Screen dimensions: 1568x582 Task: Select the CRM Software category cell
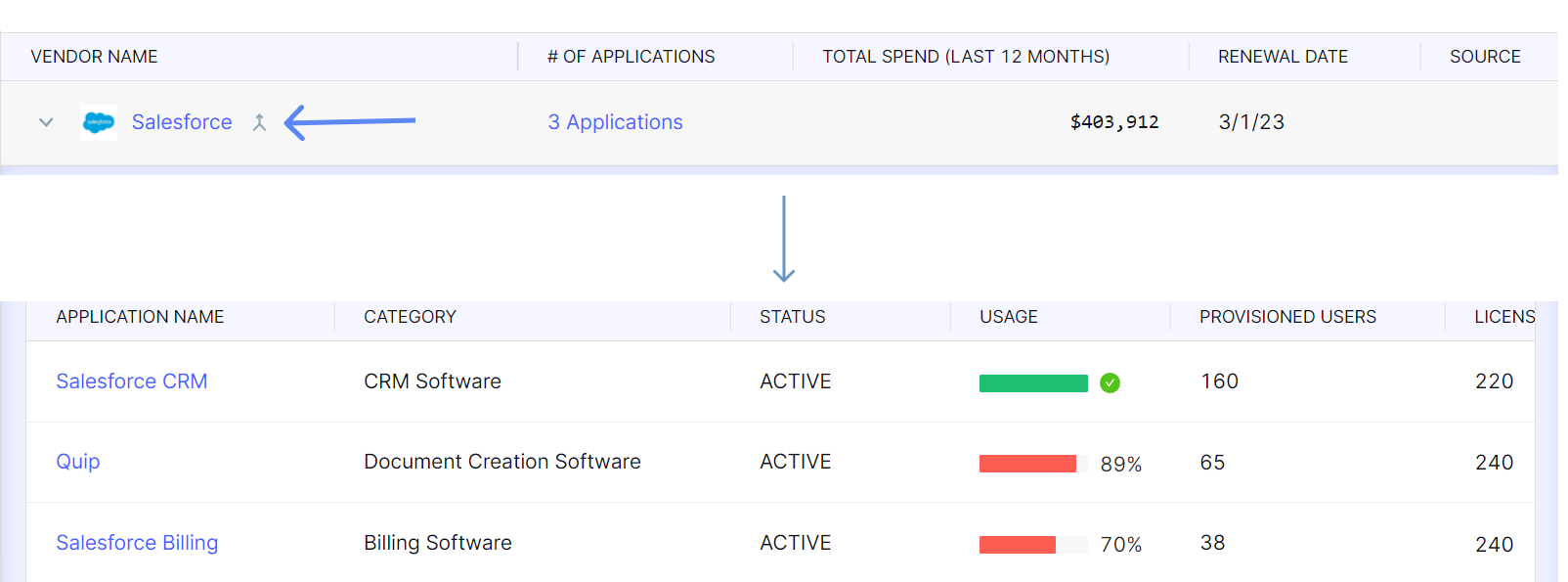tap(432, 381)
